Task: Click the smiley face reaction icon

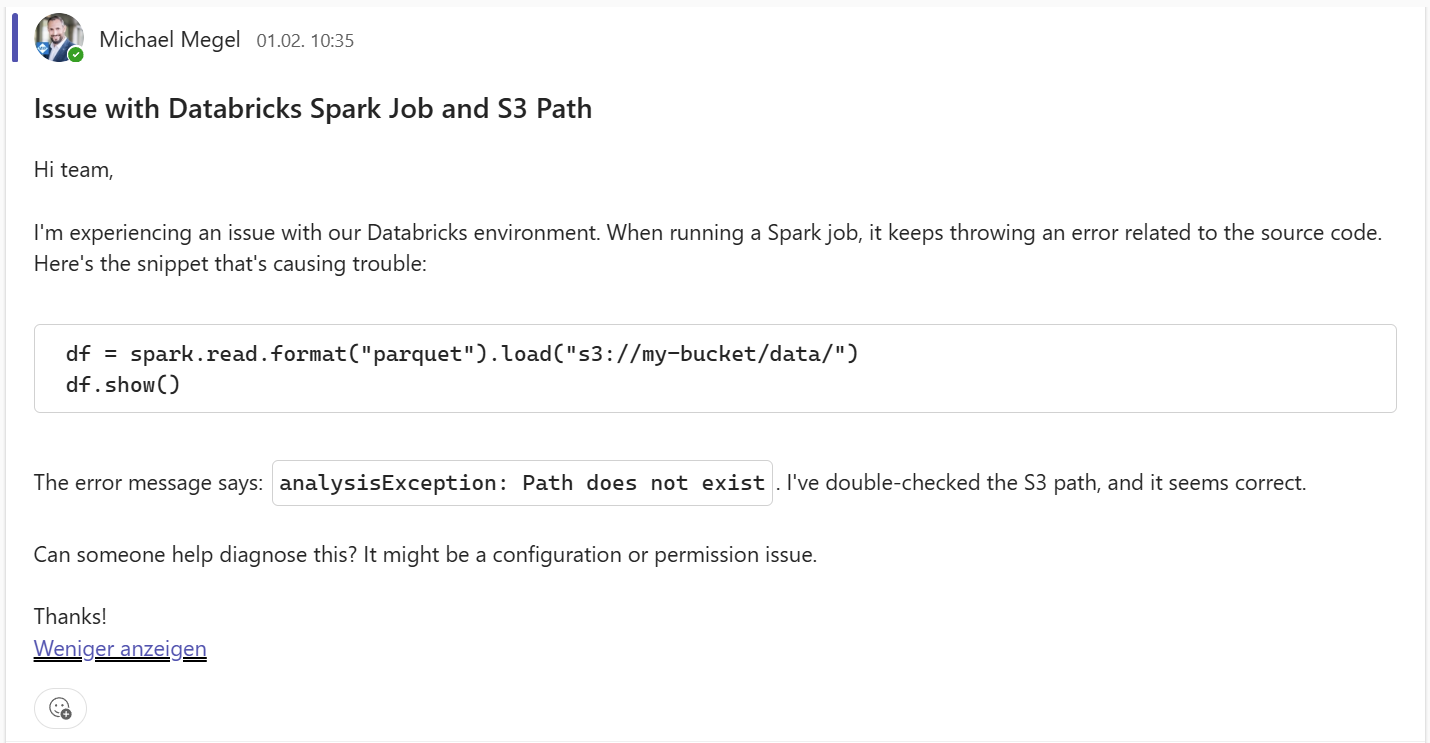Action: [x=60, y=708]
